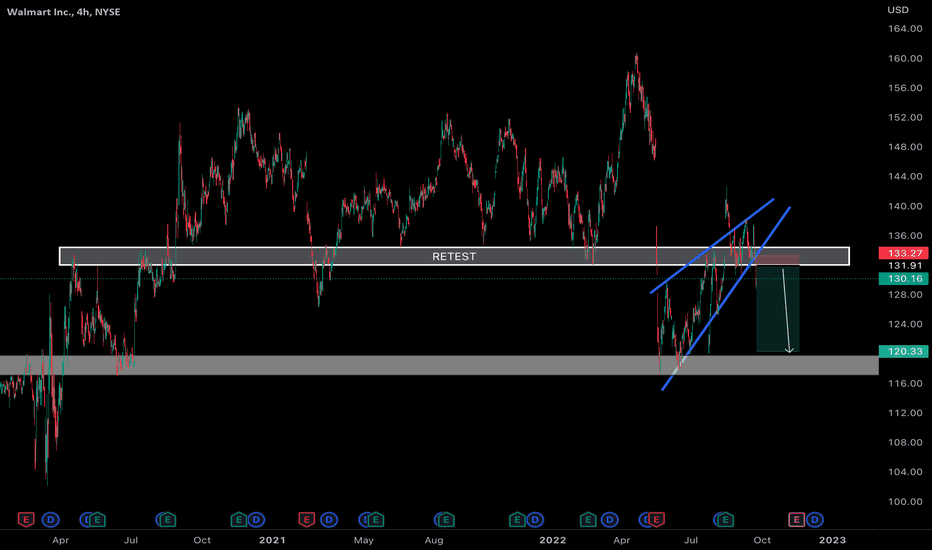Click green earnings E marker left of 2022
This screenshot has width=932, height=550.
tap(517, 520)
